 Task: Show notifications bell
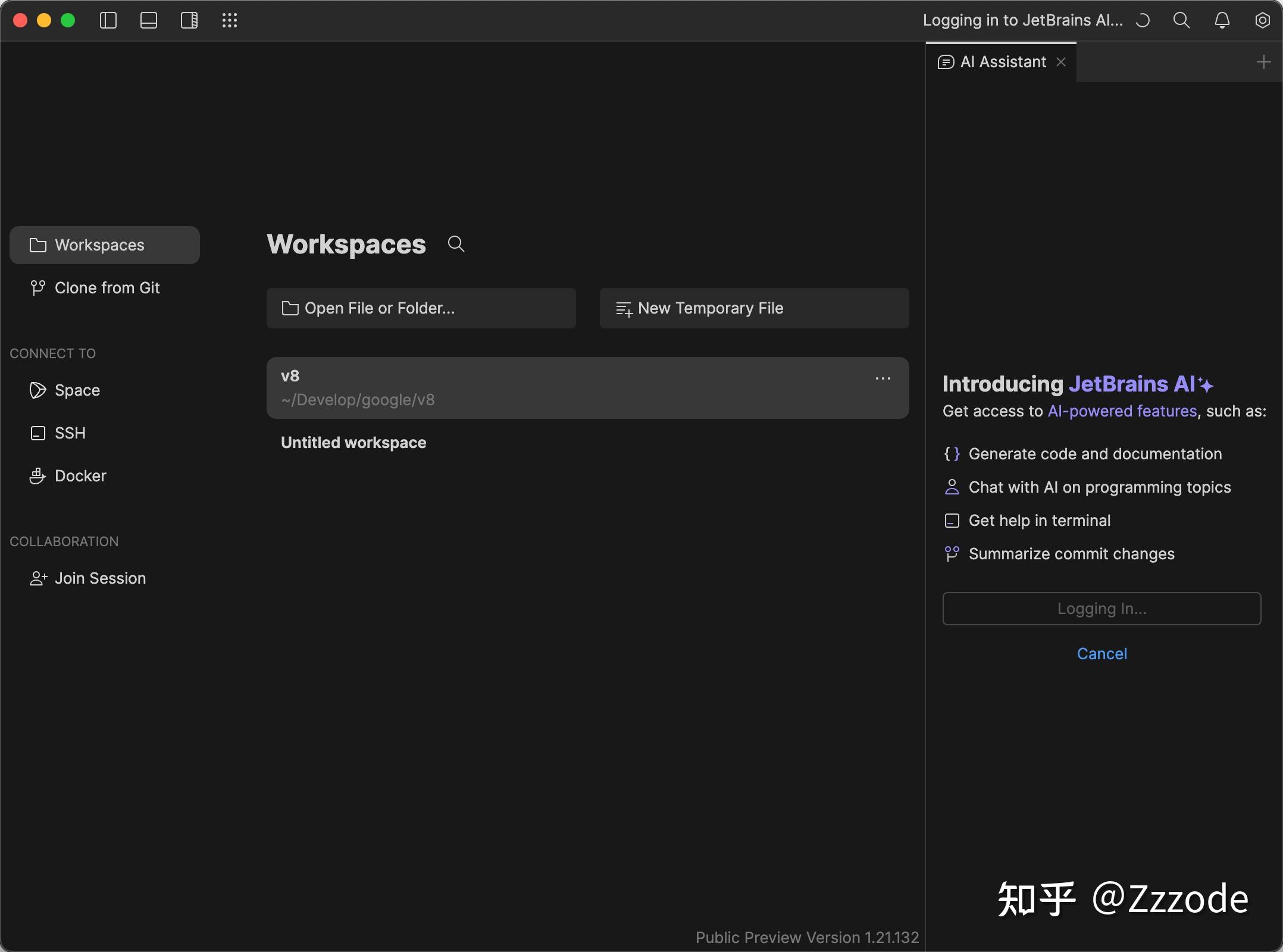pos(1221,20)
